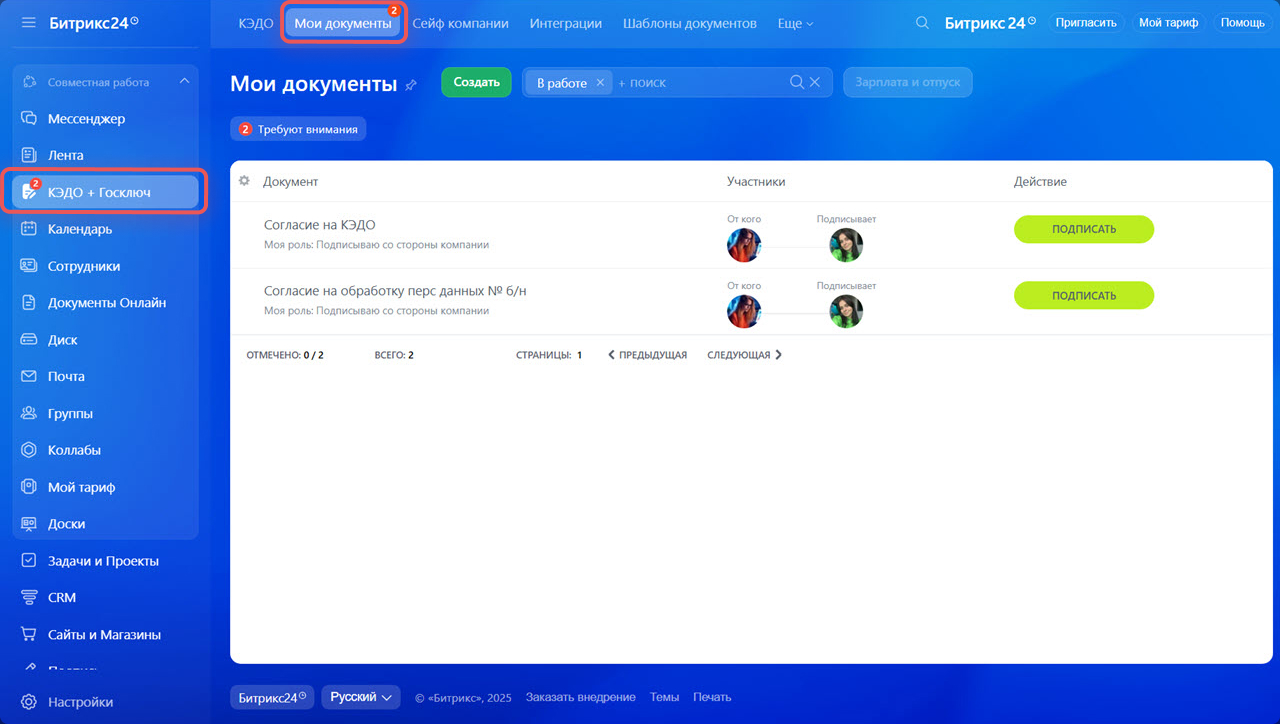Click the magnifier icon in filter field
Screen dimensions: 1280x724
pos(797,83)
